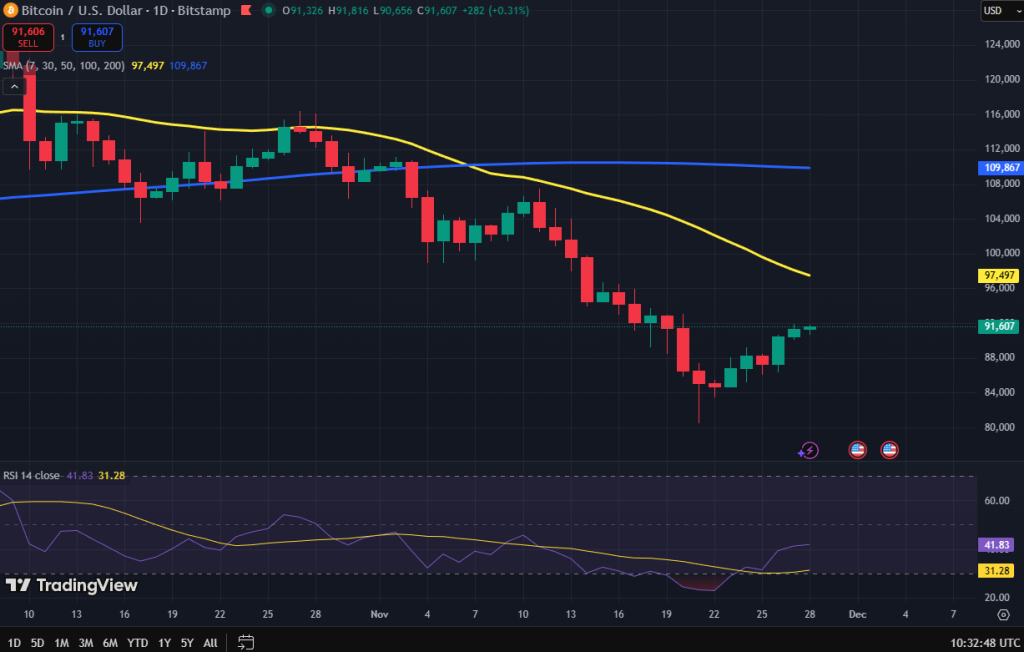Viewport: 1024px width, 652px height.
Task: Click the 60.00 RSI scale label
Action: pyautogui.click(x=997, y=500)
